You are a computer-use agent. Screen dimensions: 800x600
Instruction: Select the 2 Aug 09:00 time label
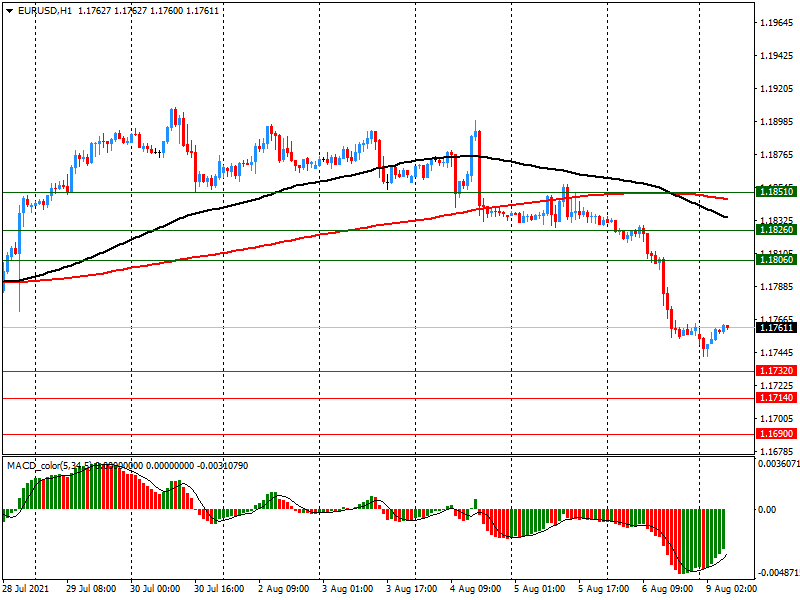(284, 589)
